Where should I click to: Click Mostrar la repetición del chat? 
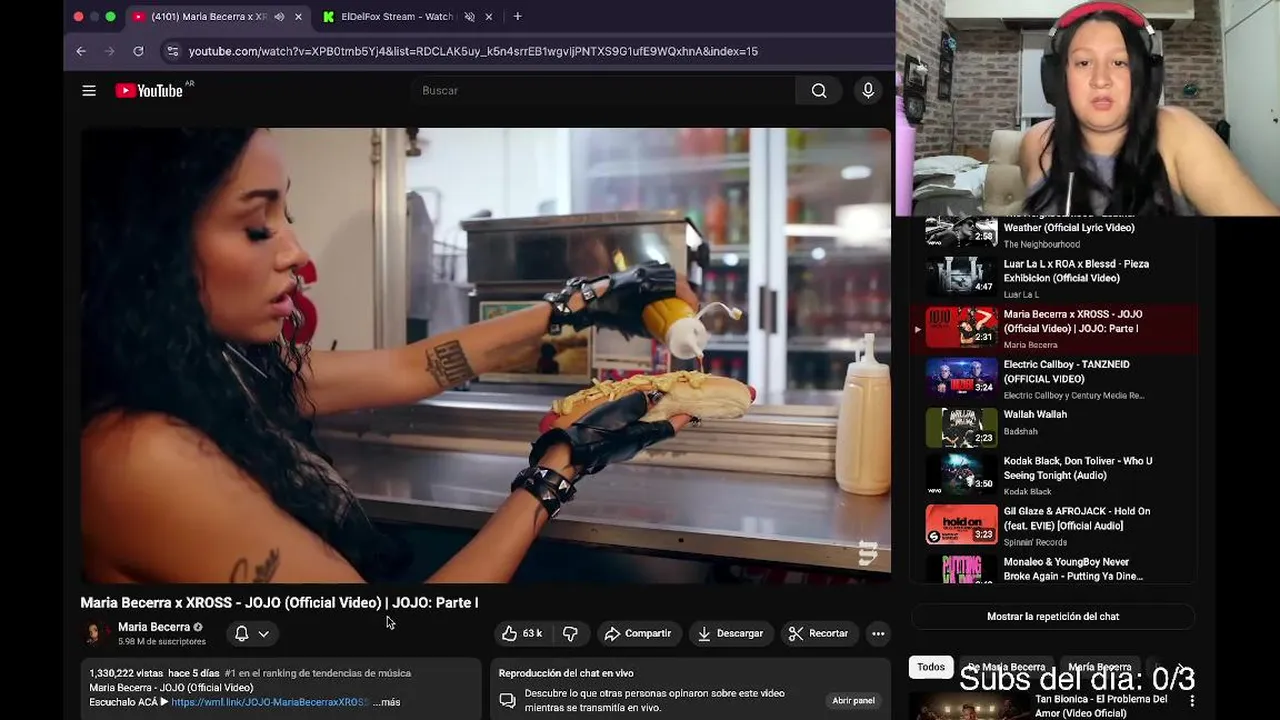point(1053,616)
